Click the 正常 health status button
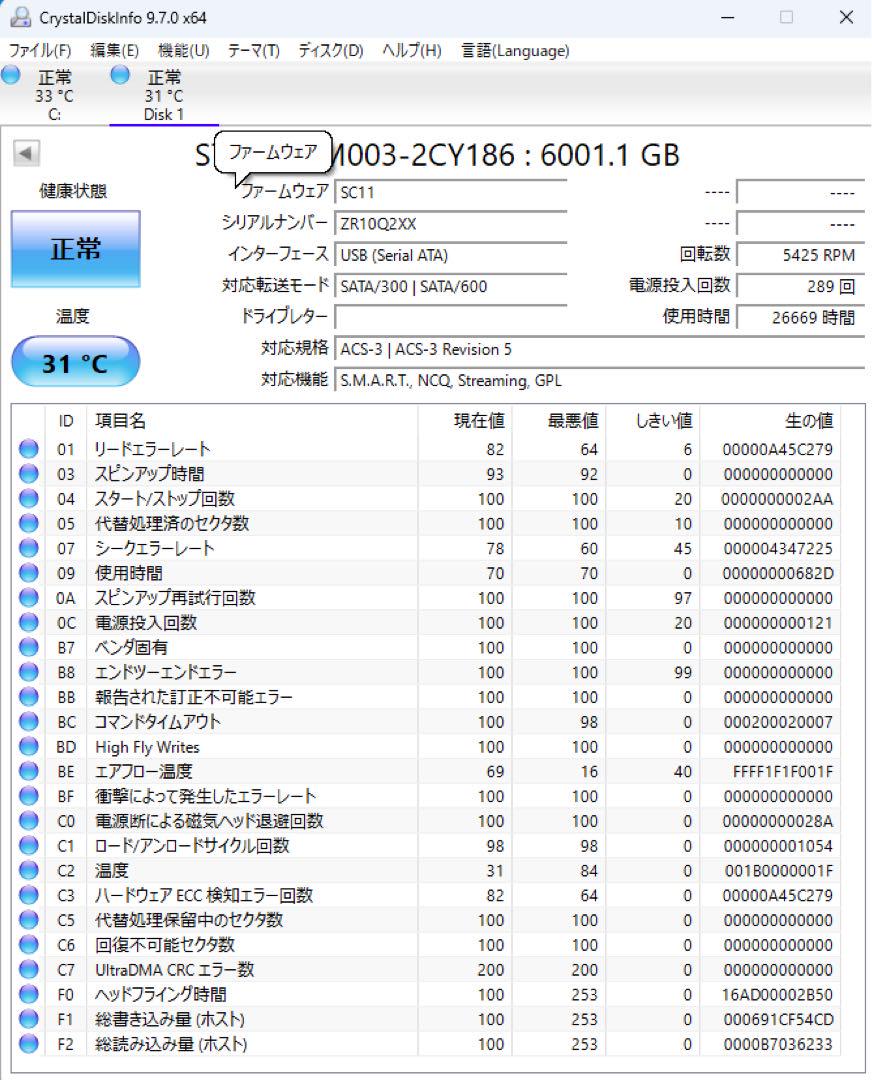The image size is (872, 1080). [76, 249]
